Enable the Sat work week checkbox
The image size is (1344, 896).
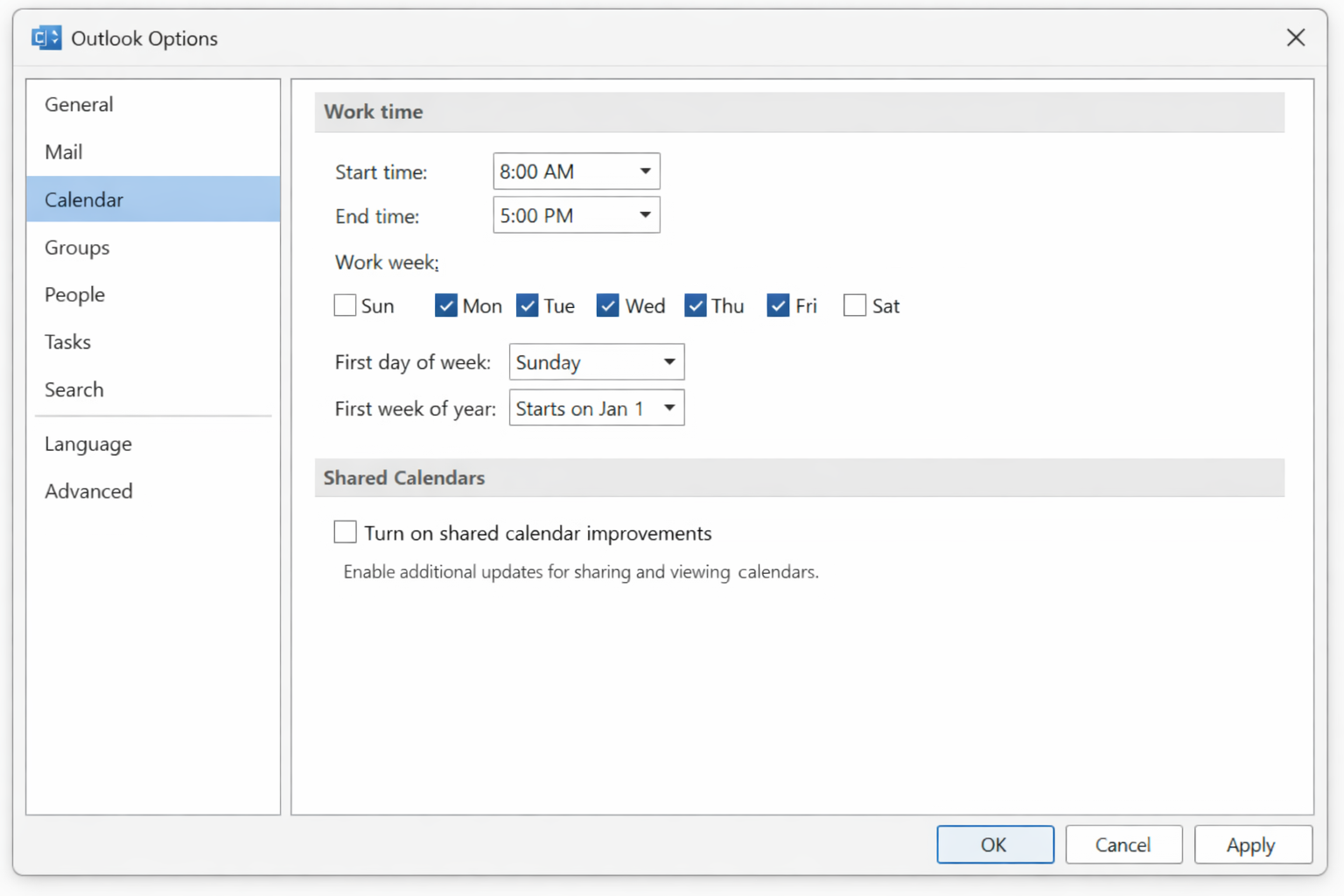point(855,304)
